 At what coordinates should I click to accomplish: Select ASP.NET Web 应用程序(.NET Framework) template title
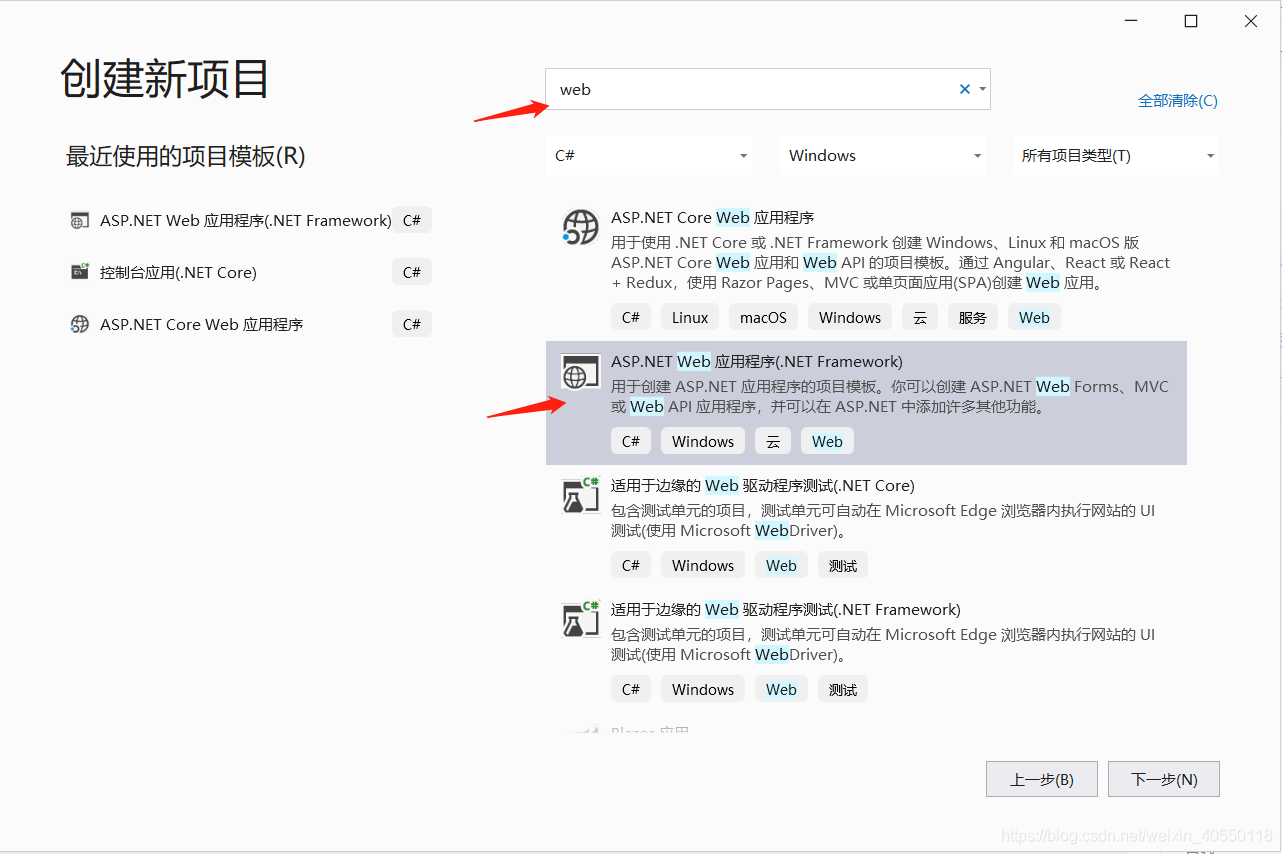(x=757, y=361)
